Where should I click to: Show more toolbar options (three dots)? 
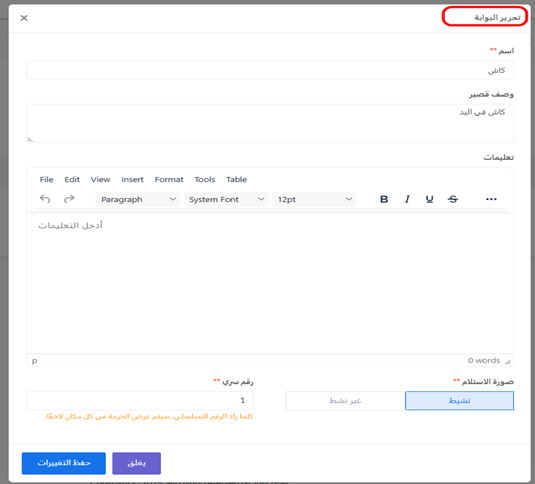491,199
